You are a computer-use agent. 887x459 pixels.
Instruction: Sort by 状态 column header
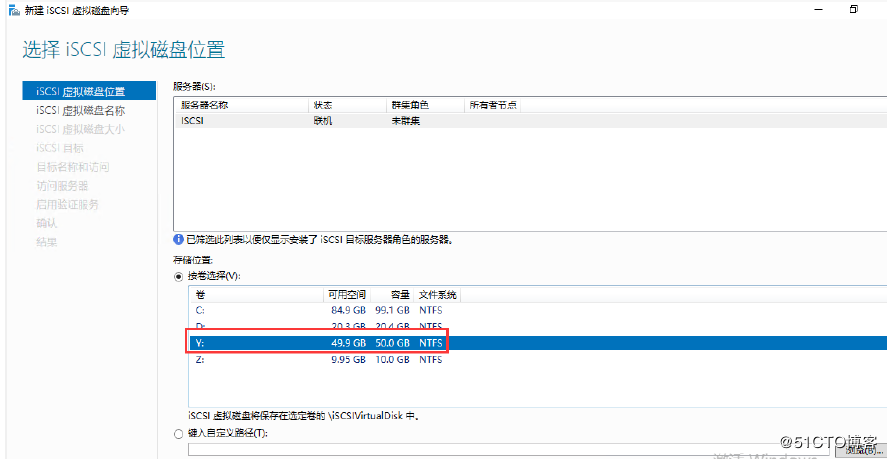(x=322, y=105)
